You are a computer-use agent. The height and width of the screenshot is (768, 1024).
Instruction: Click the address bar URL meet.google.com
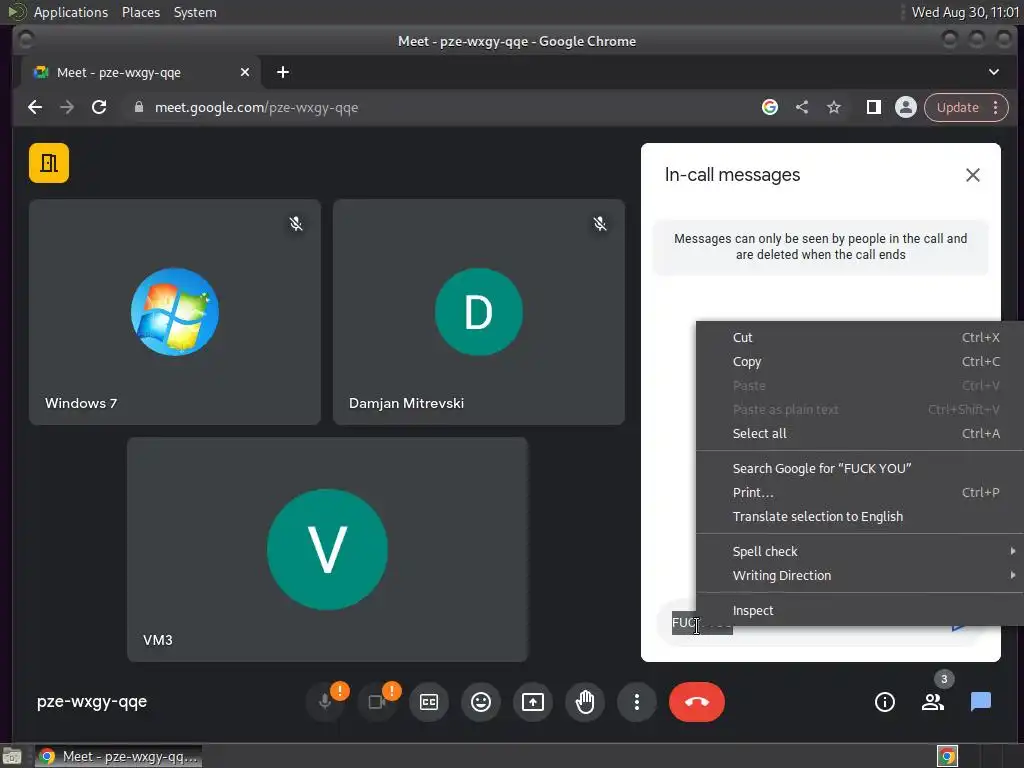click(x=256, y=108)
